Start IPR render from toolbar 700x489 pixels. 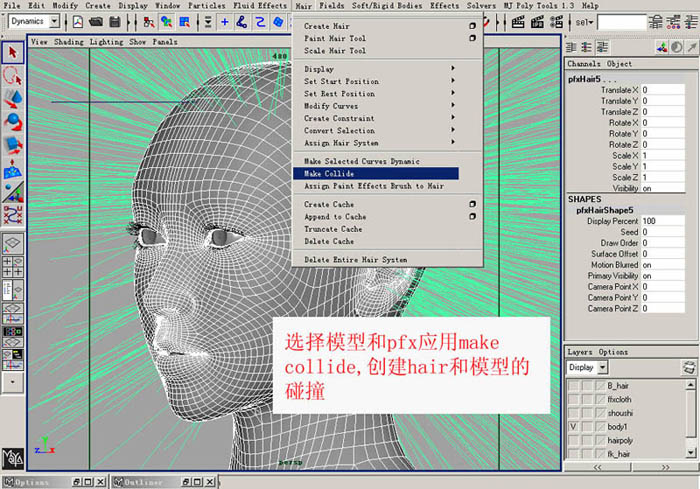coord(537,21)
